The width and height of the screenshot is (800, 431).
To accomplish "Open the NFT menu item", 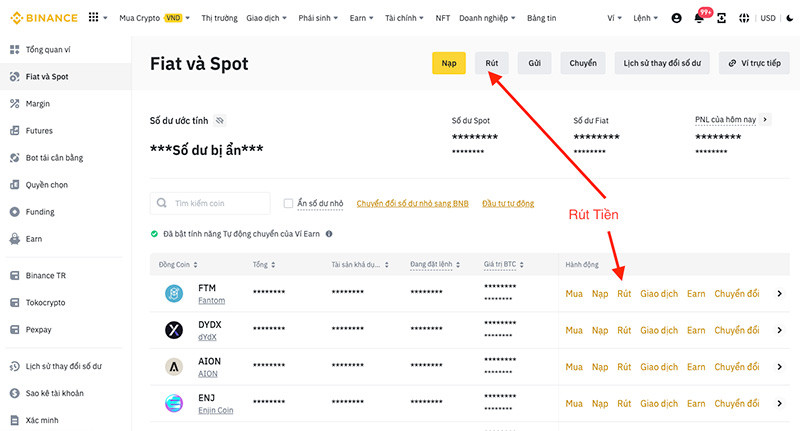I will (442, 18).
